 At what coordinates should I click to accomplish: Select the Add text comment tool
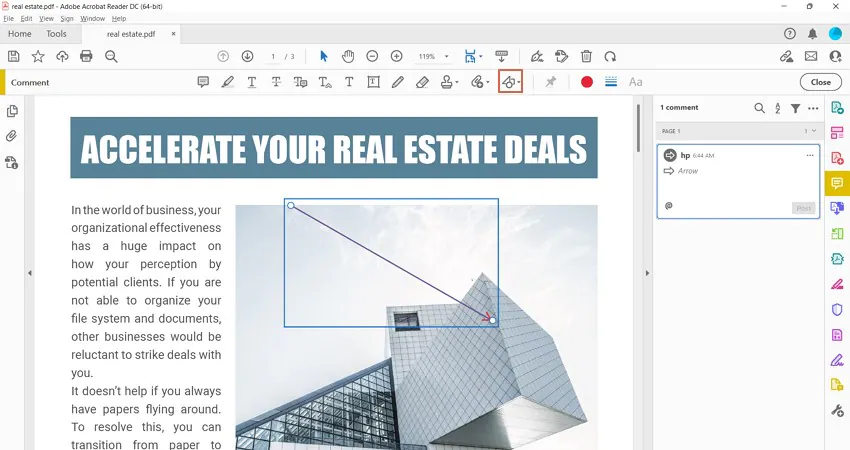(349, 82)
